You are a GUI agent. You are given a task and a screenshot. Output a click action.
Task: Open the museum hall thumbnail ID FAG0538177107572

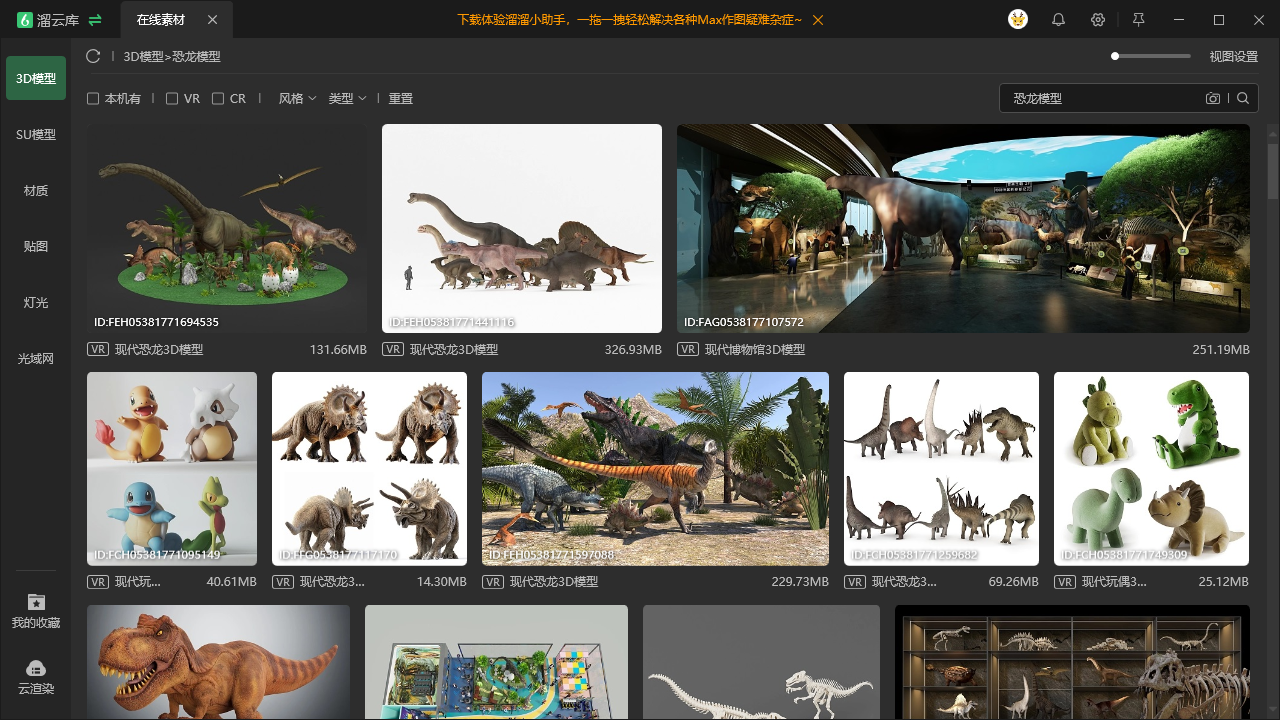(963, 228)
